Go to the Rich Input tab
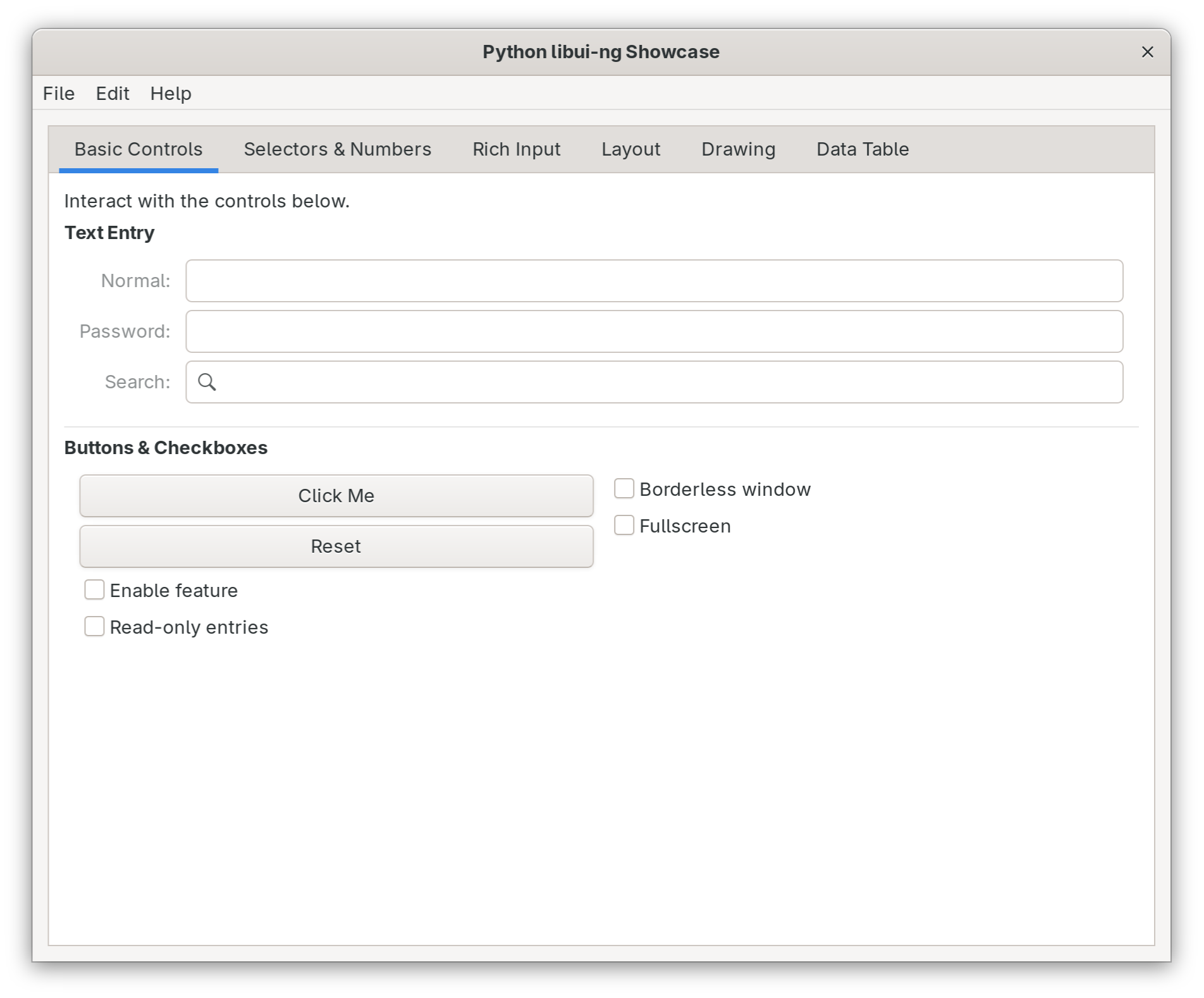 click(516, 149)
